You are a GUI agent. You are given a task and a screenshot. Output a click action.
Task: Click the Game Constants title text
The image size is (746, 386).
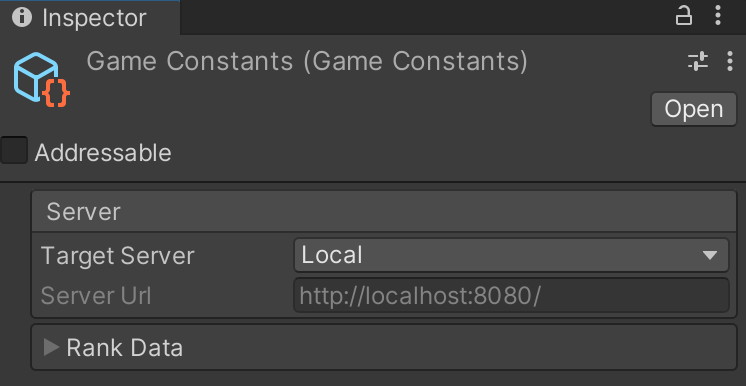point(307,61)
